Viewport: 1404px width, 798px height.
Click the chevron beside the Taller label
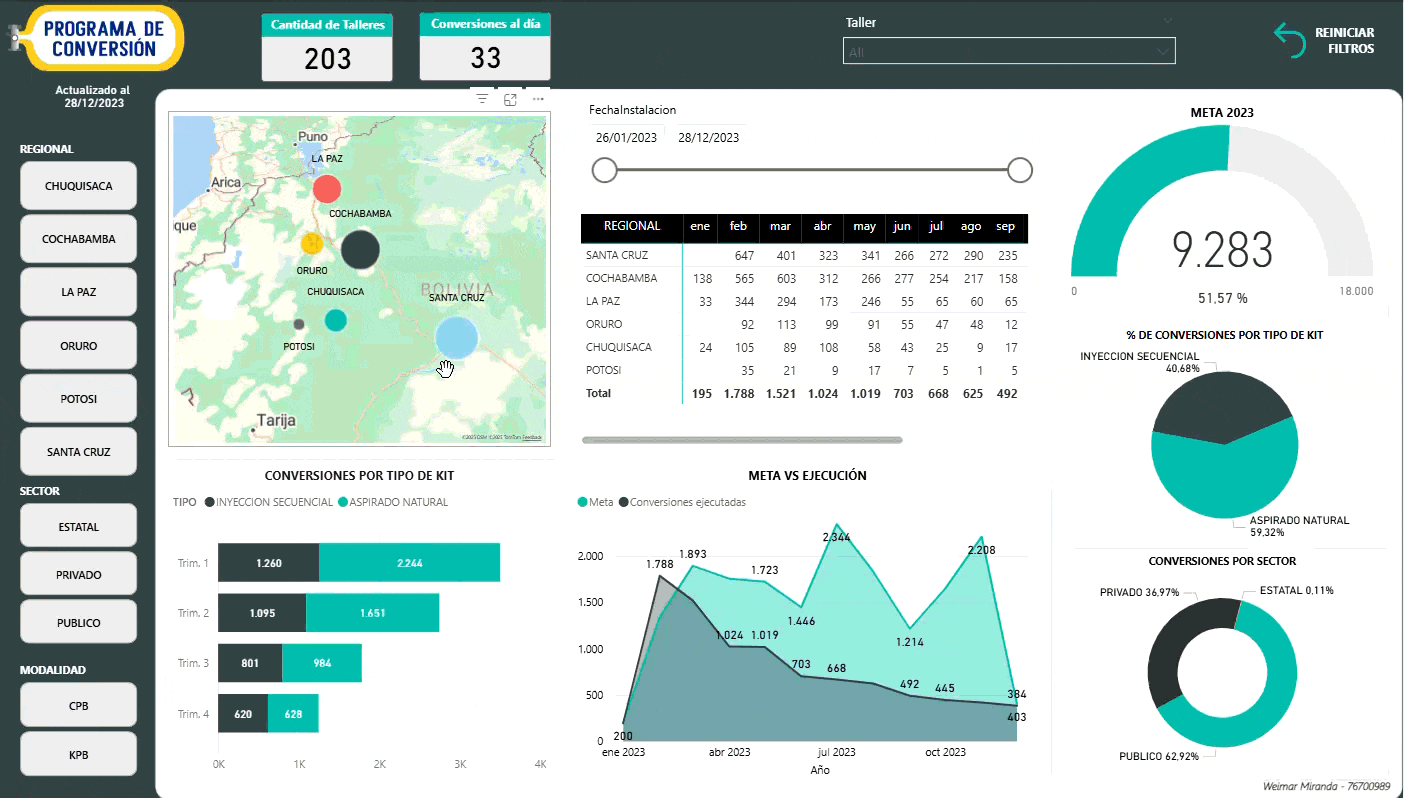[x=1166, y=21]
